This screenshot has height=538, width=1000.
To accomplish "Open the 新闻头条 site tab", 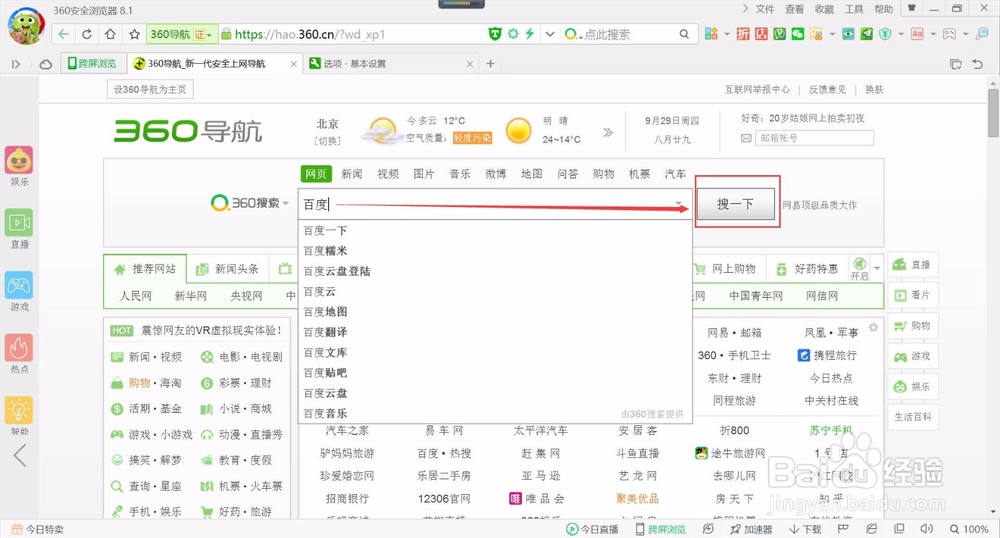I will [x=228, y=269].
